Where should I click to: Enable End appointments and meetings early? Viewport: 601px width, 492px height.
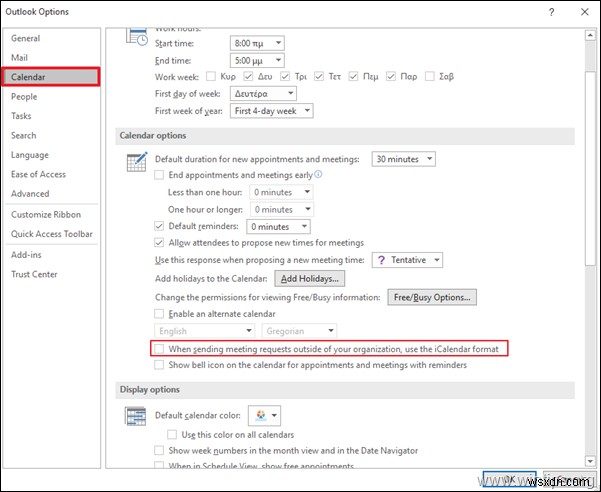(159, 175)
